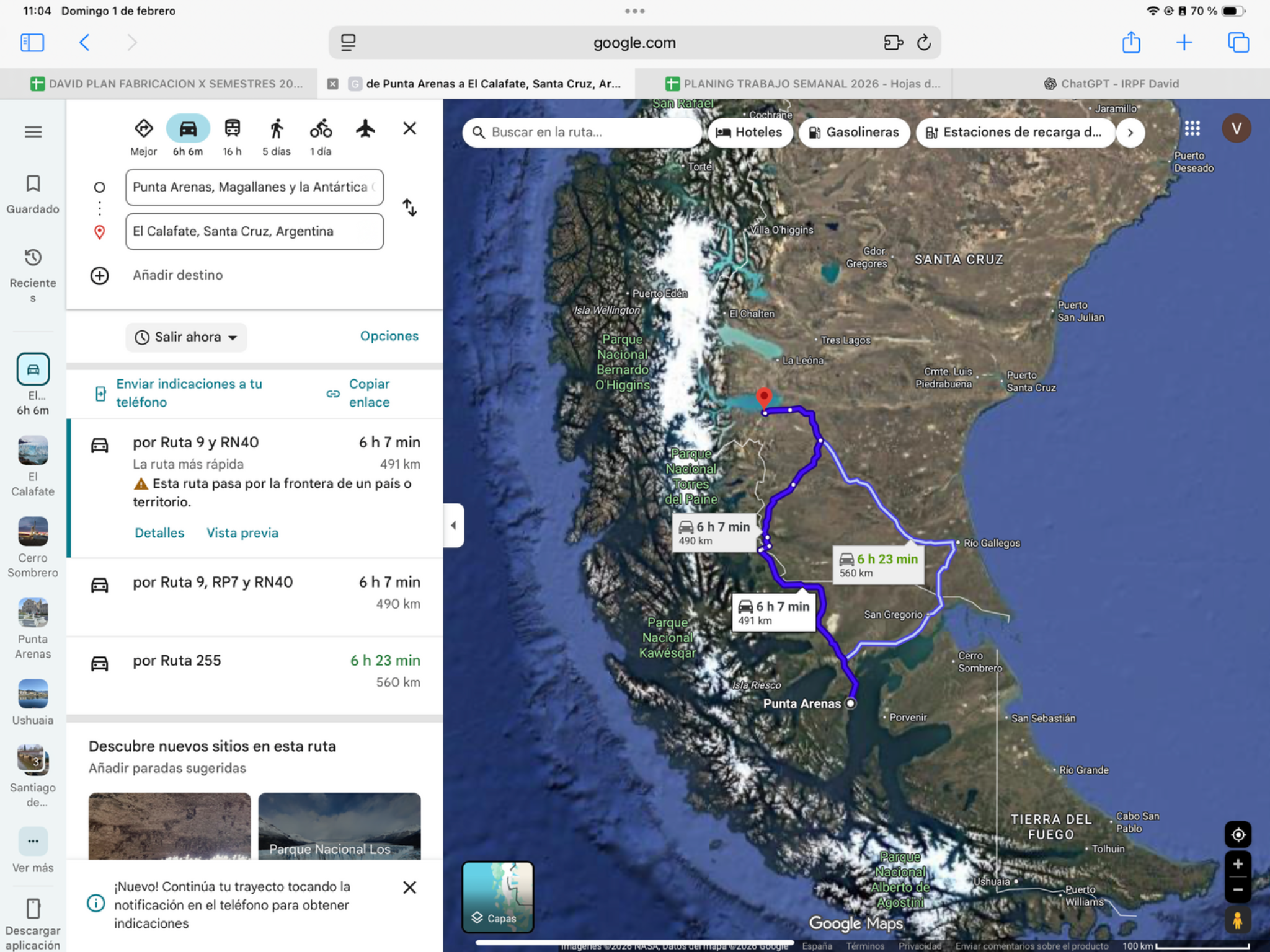Click Copiar enlace

pyautogui.click(x=358, y=393)
